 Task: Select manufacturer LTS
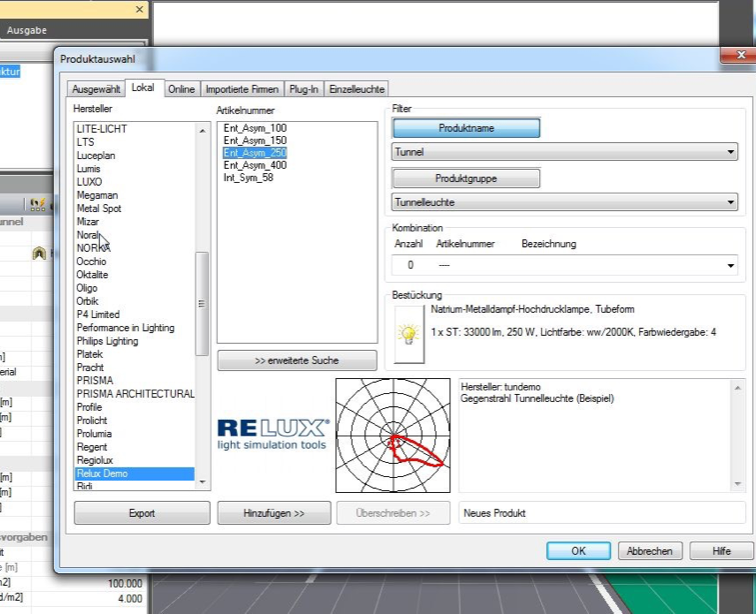pyautogui.click(x=85, y=142)
